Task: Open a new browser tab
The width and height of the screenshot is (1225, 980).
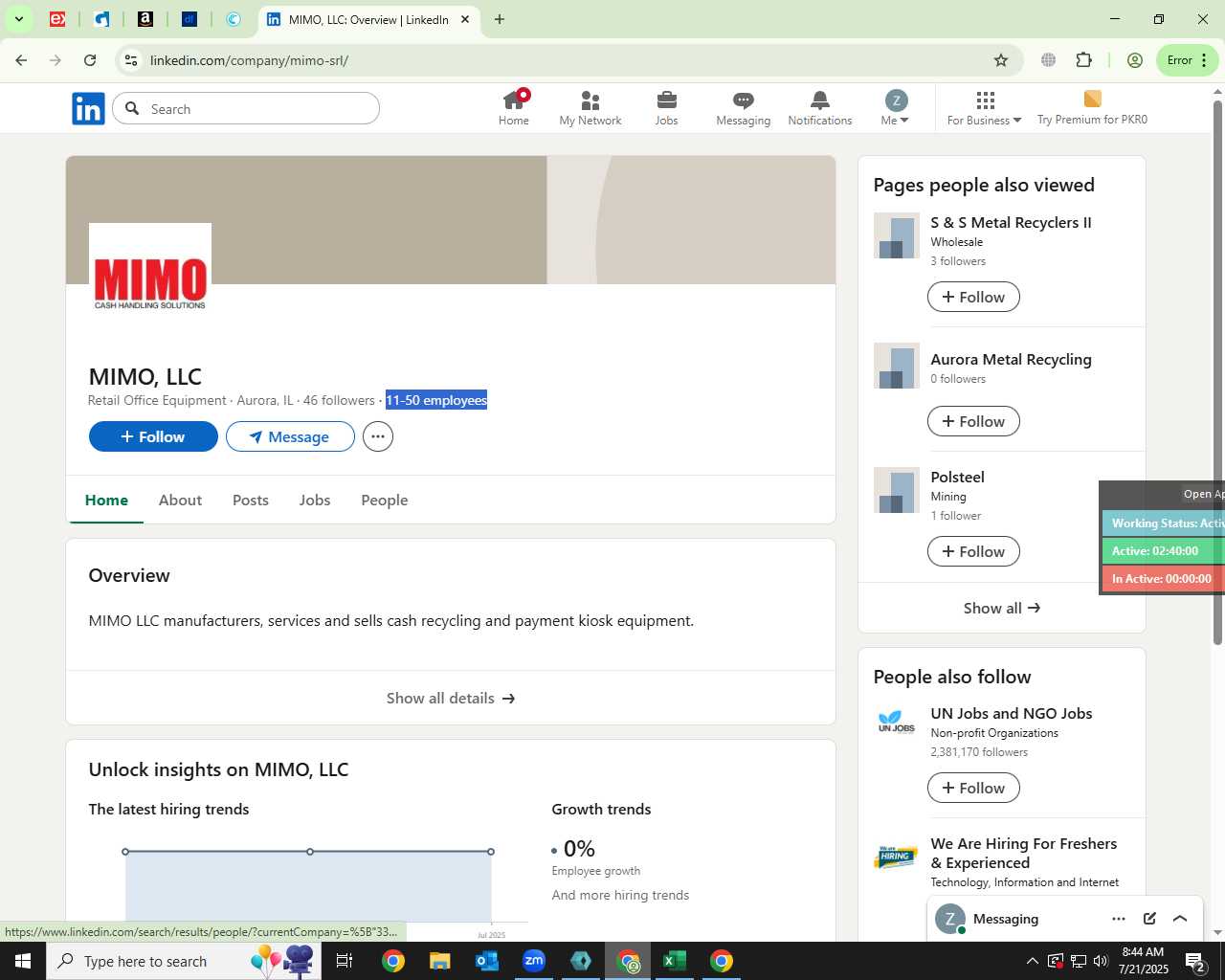Action: 500,19
